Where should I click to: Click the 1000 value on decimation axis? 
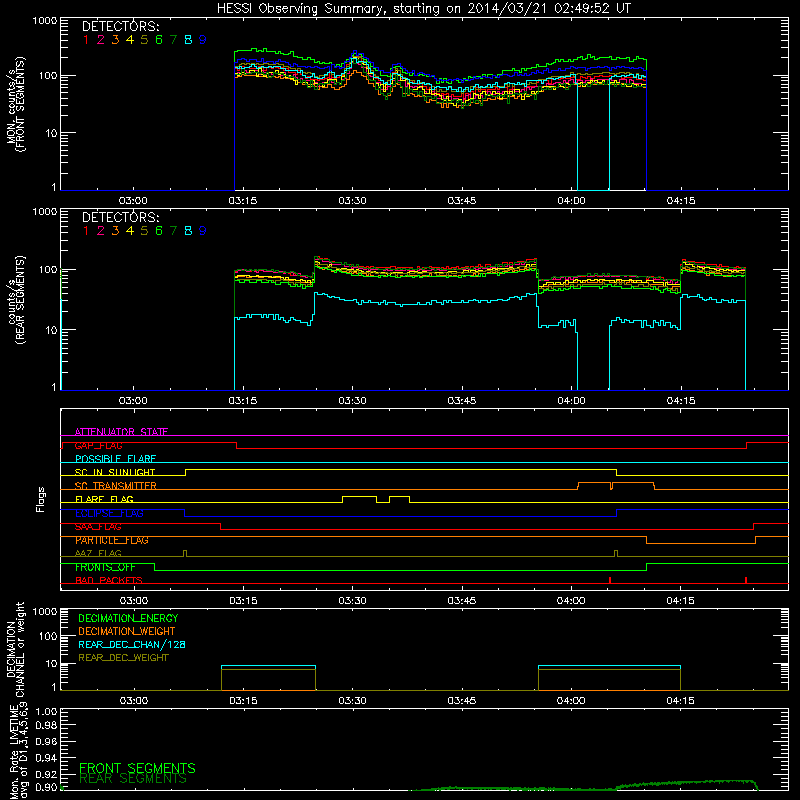point(45,612)
